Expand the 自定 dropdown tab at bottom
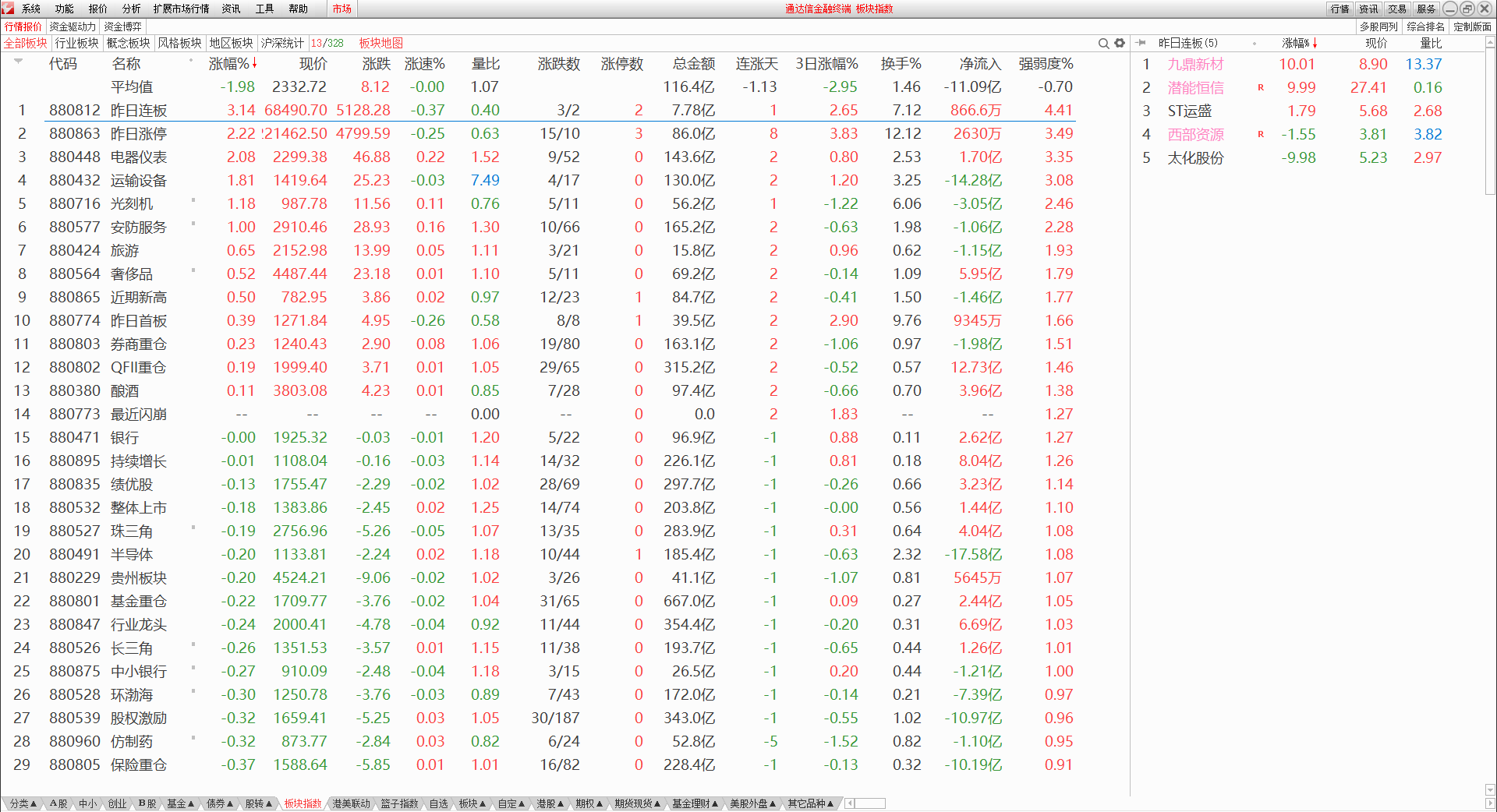The height and width of the screenshot is (812, 1497). (x=511, y=803)
